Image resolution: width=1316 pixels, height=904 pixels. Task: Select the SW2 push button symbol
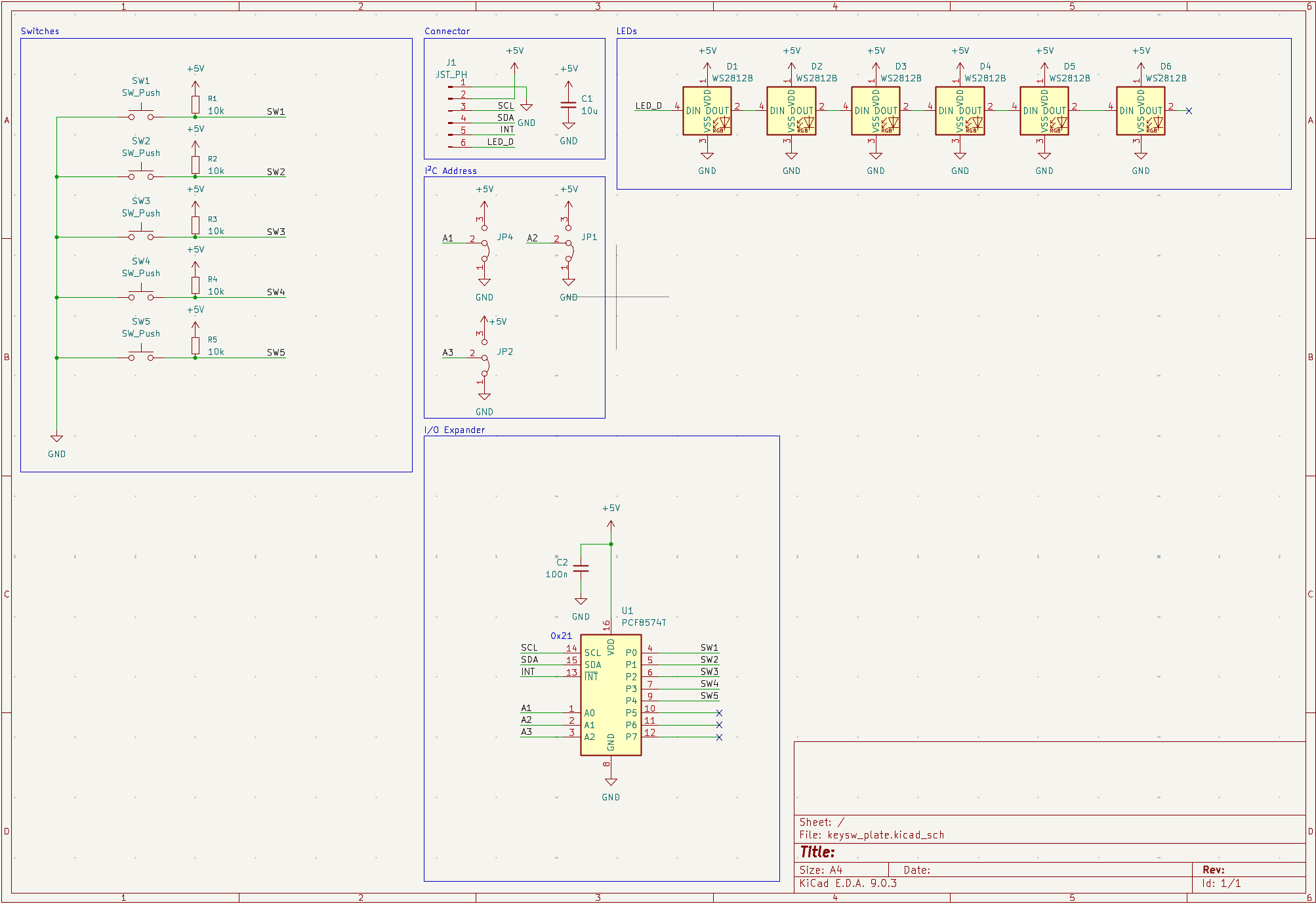point(141,174)
